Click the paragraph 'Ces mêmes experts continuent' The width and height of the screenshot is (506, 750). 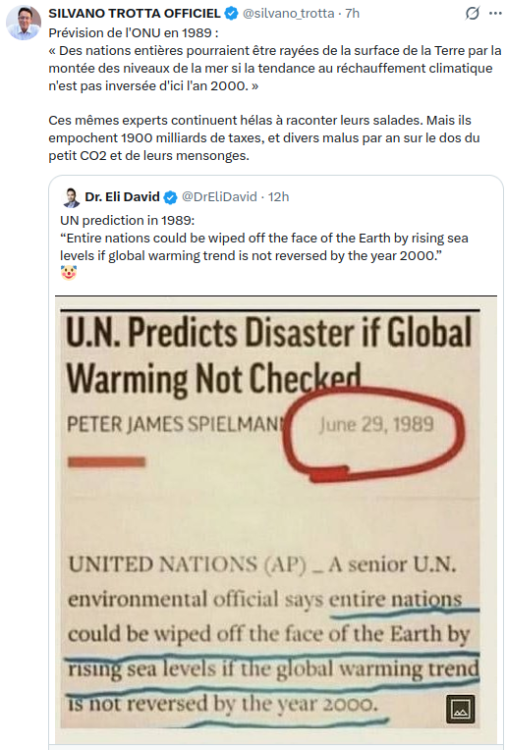pos(264,138)
